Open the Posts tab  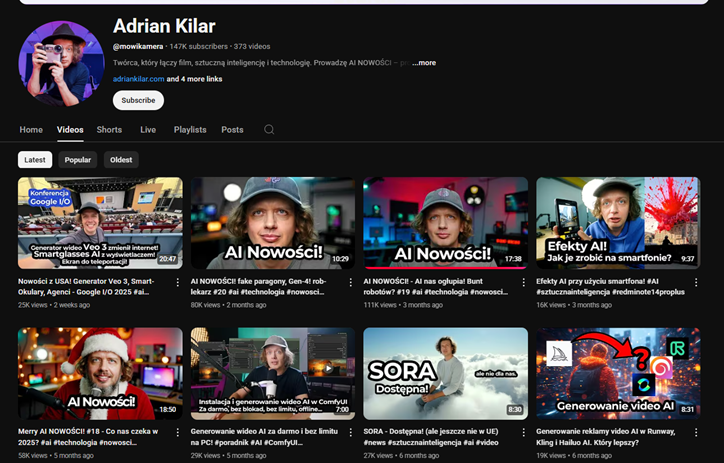232,130
